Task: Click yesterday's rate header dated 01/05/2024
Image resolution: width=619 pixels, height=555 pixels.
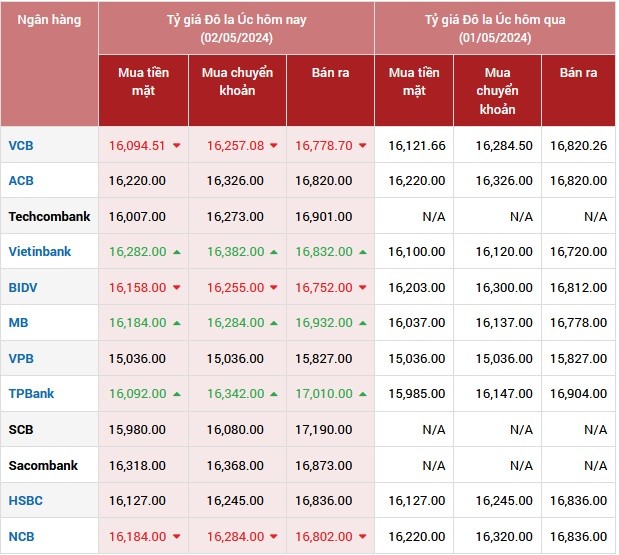Action: 494,28
